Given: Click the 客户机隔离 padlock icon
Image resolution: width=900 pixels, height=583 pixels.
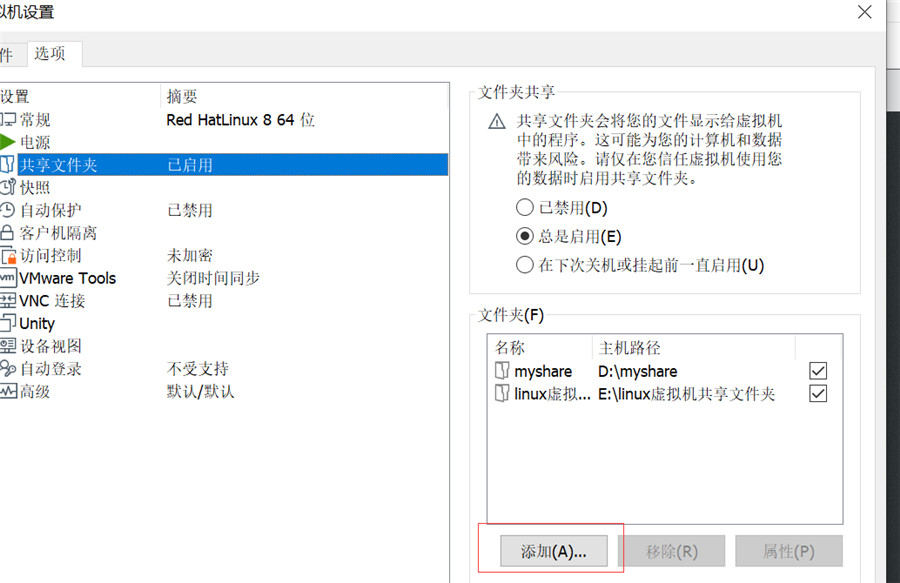Looking at the screenshot, I should pyautogui.click(x=7, y=232).
